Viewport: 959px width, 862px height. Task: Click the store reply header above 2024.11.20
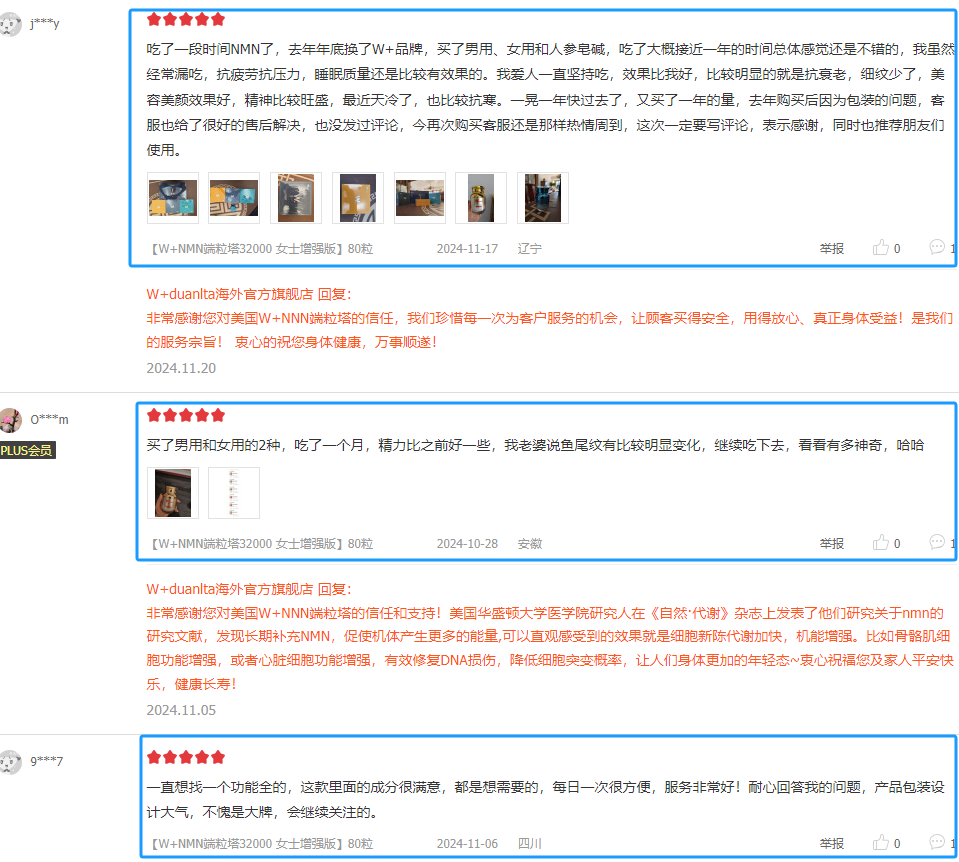click(x=249, y=294)
